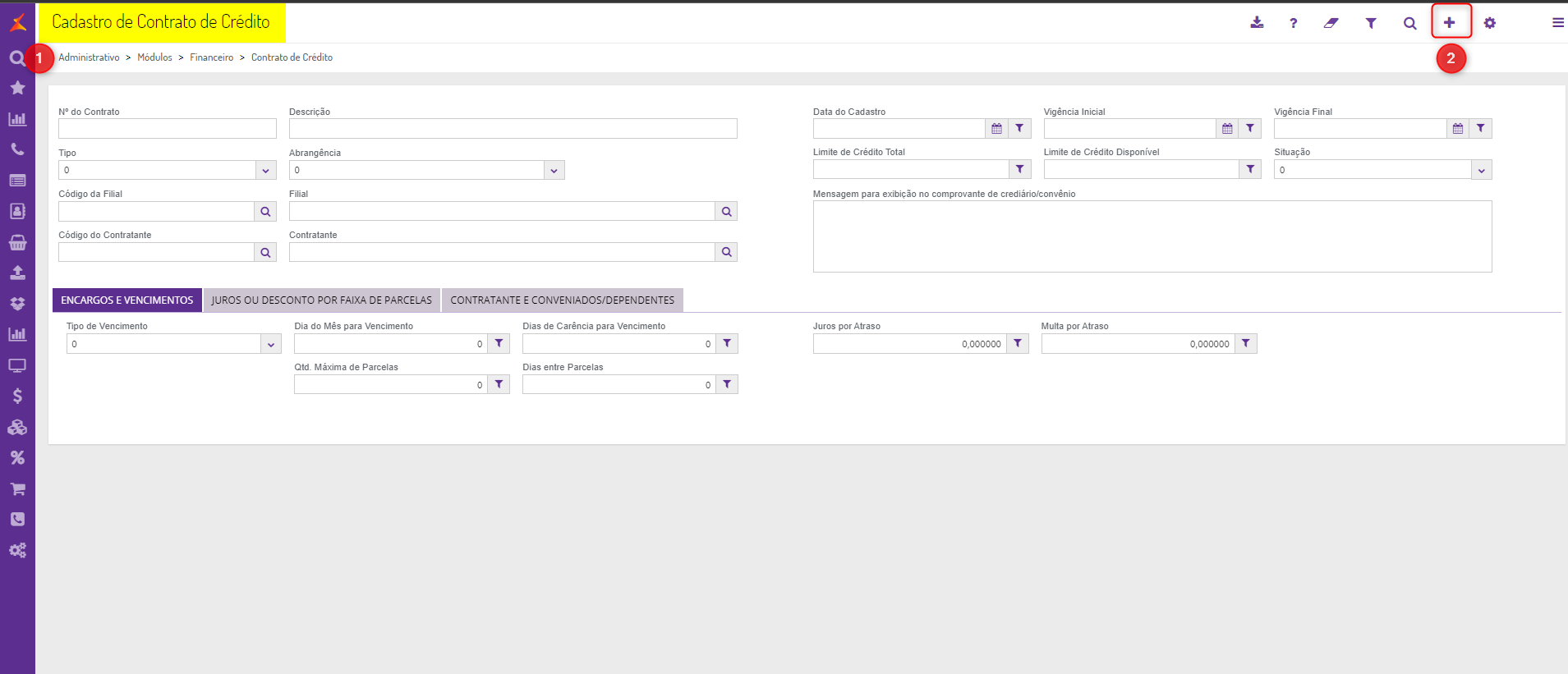Image resolution: width=1568 pixels, height=674 pixels.
Task: Open the hamburger menu at top right
Action: (x=1557, y=23)
